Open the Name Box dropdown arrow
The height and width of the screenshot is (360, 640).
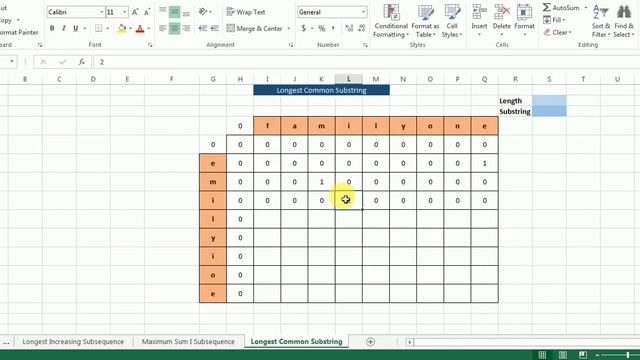[x=12, y=62]
